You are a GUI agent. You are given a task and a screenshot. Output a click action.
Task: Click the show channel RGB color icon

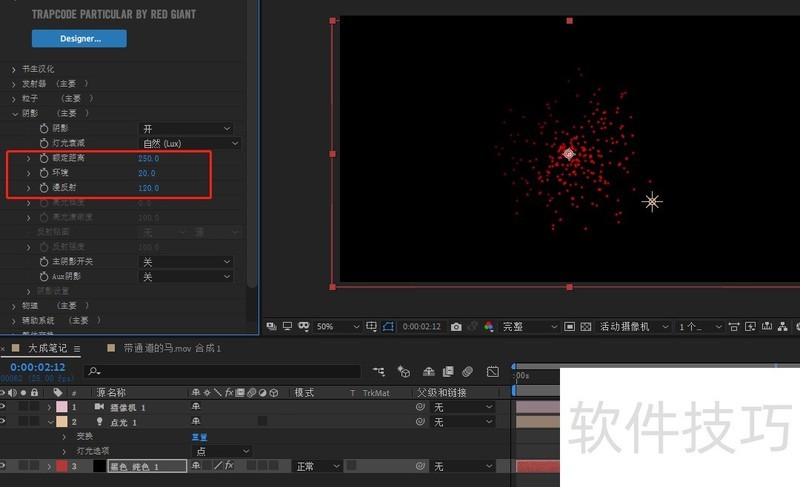[x=488, y=327]
